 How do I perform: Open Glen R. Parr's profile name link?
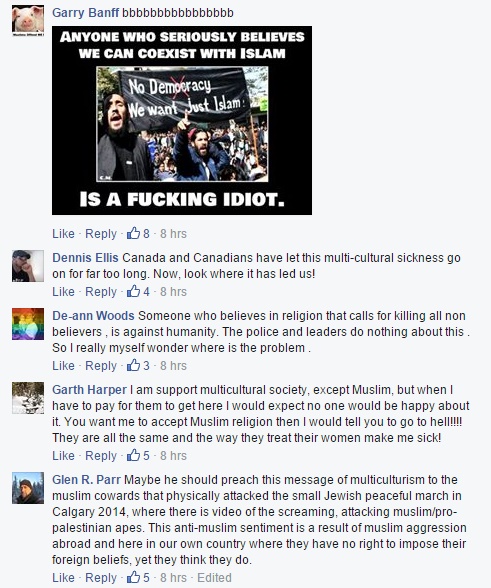86,480
